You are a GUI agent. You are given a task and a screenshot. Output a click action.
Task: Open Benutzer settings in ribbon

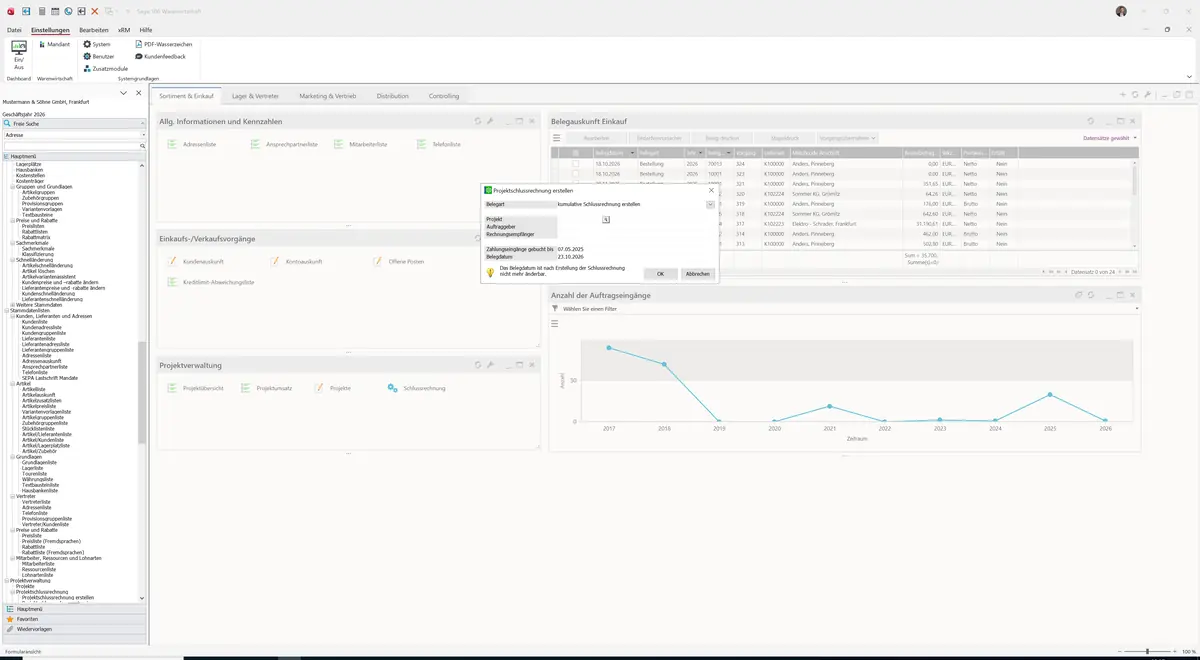[x=99, y=56]
